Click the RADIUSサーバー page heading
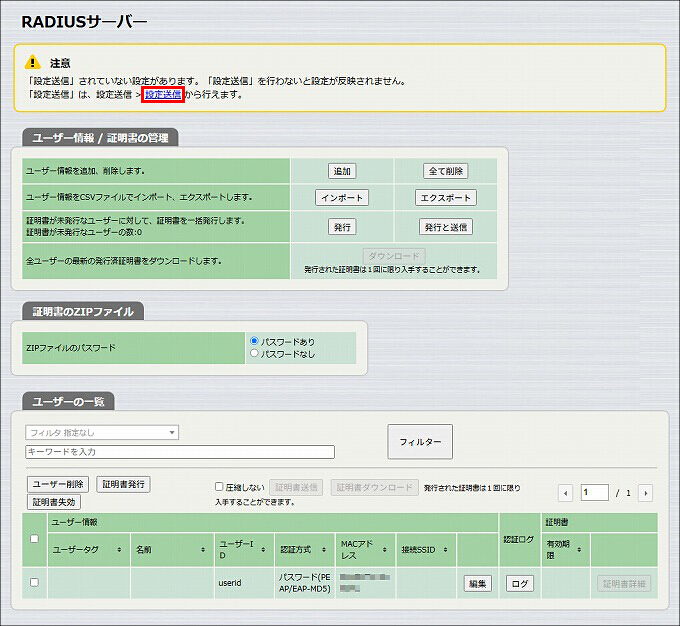The width and height of the screenshot is (680, 626). click(84, 22)
